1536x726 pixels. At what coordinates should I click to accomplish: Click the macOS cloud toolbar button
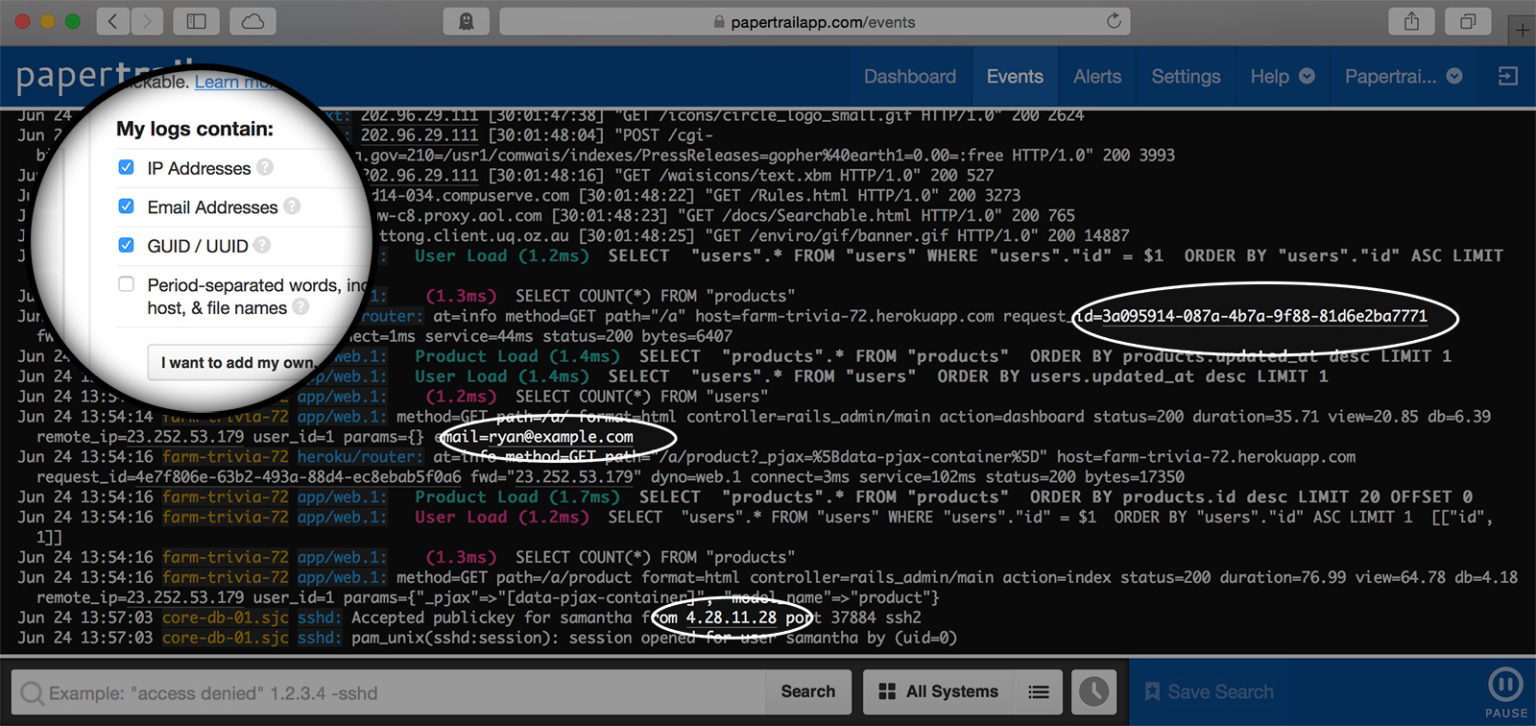coord(252,21)
